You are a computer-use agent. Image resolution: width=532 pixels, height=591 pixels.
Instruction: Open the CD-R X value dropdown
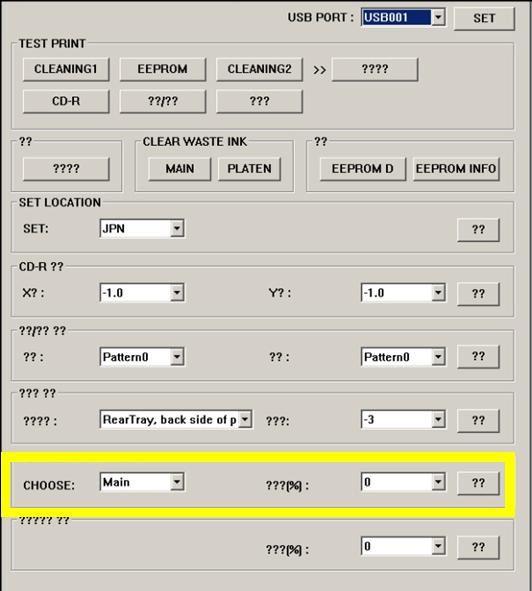click(x=142, y=292)
